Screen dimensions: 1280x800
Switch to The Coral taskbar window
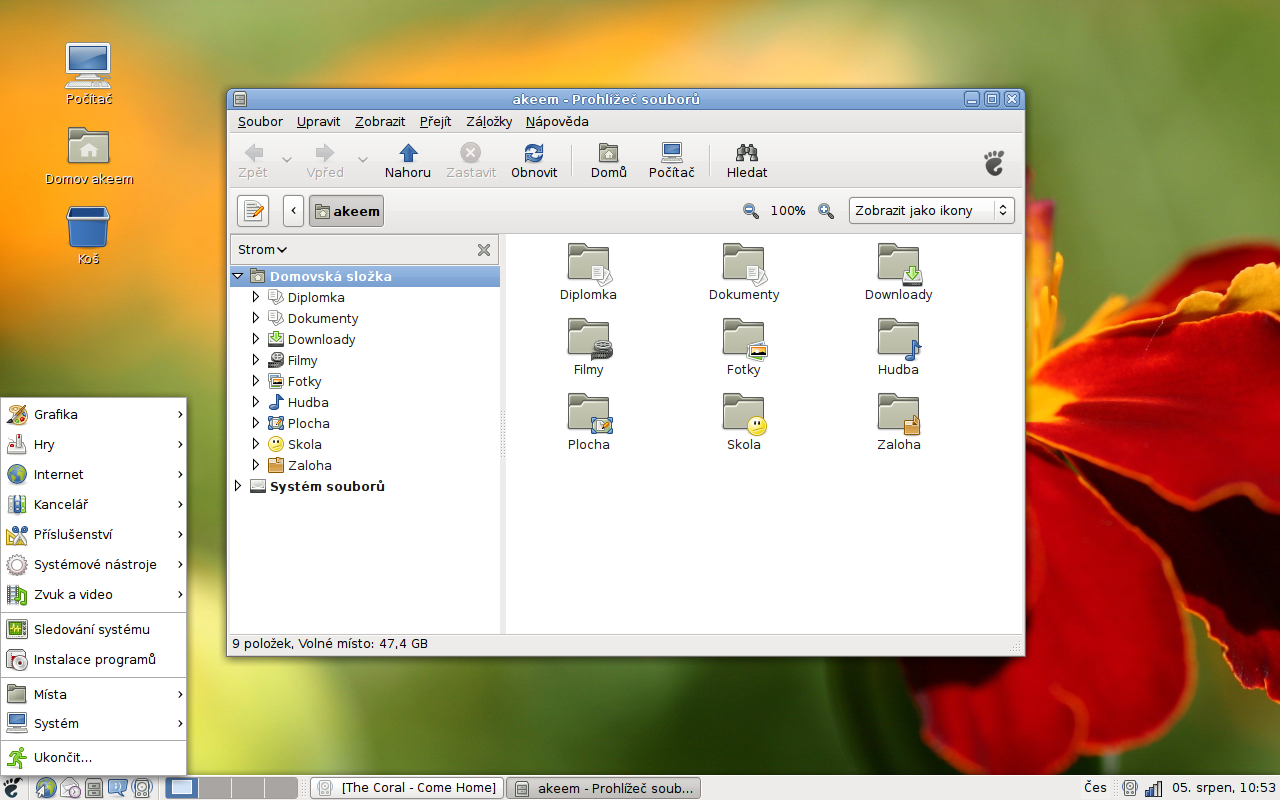[407, 788]
